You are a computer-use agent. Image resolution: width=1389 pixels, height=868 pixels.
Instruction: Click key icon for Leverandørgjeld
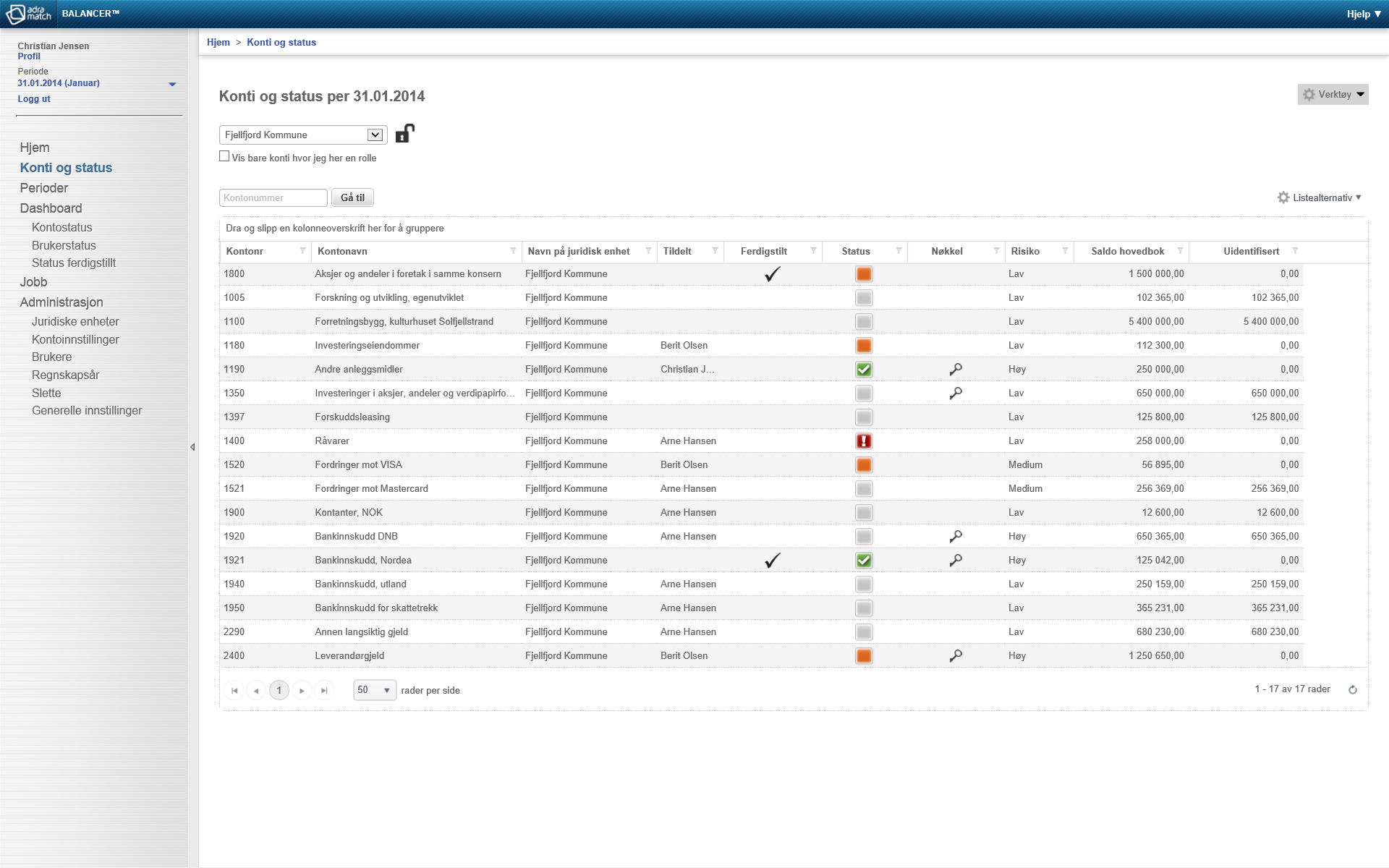point(956,656)
